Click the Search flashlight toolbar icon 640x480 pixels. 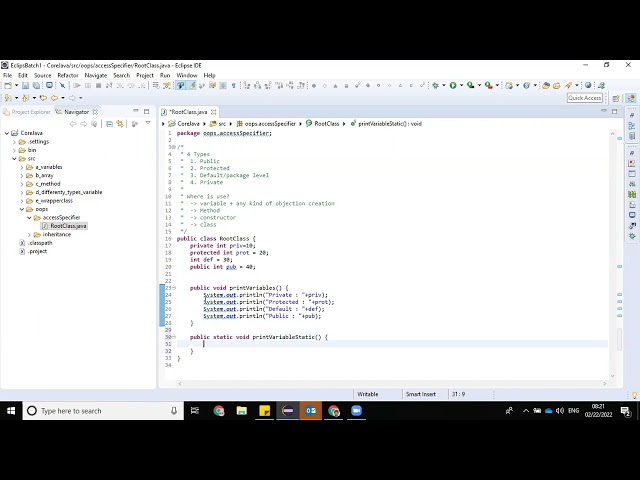coord(568,85)
